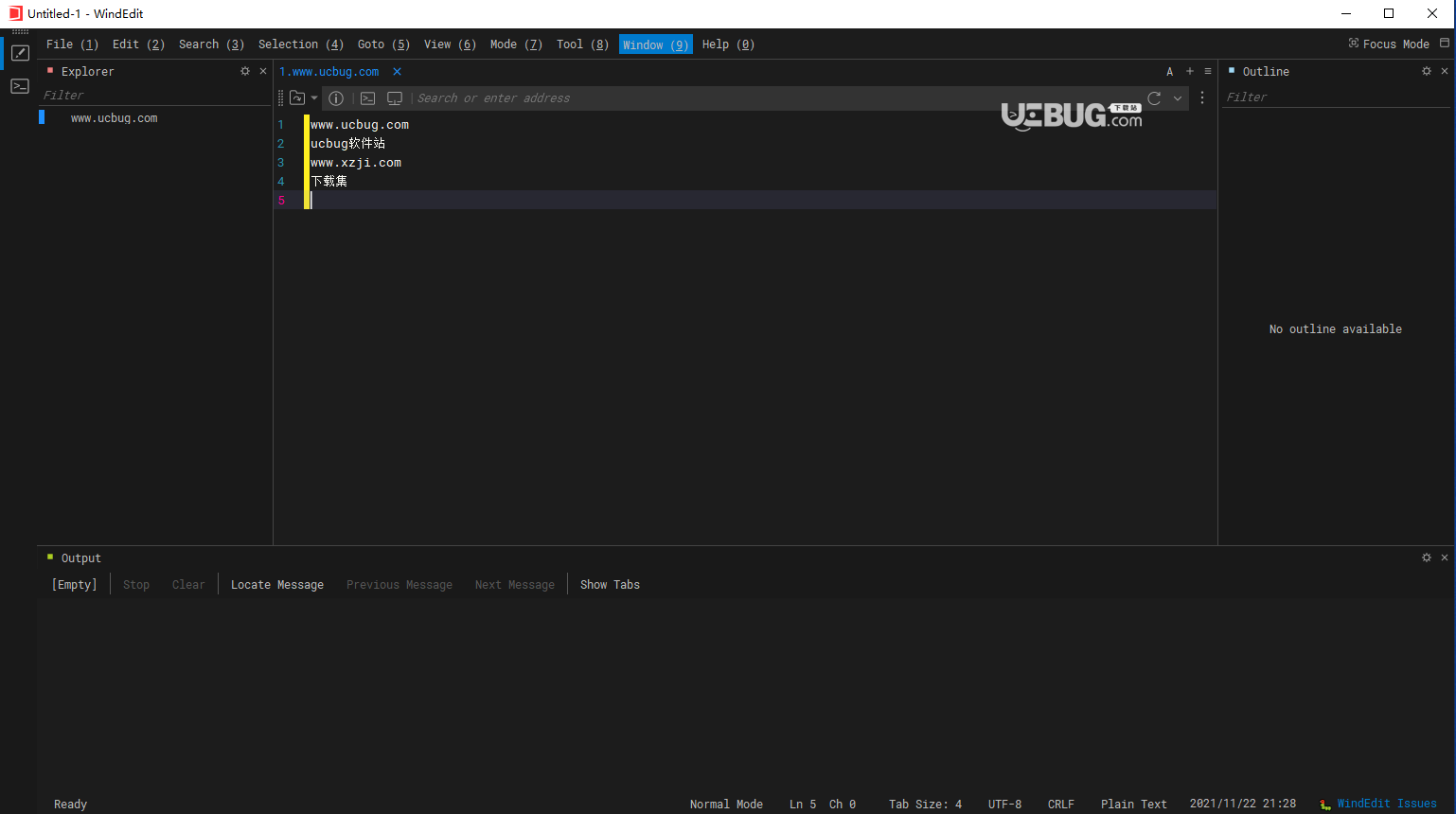1456x814 pixels.
Task: Open terminal icon in address toolbar
Action: pos(368,98)
